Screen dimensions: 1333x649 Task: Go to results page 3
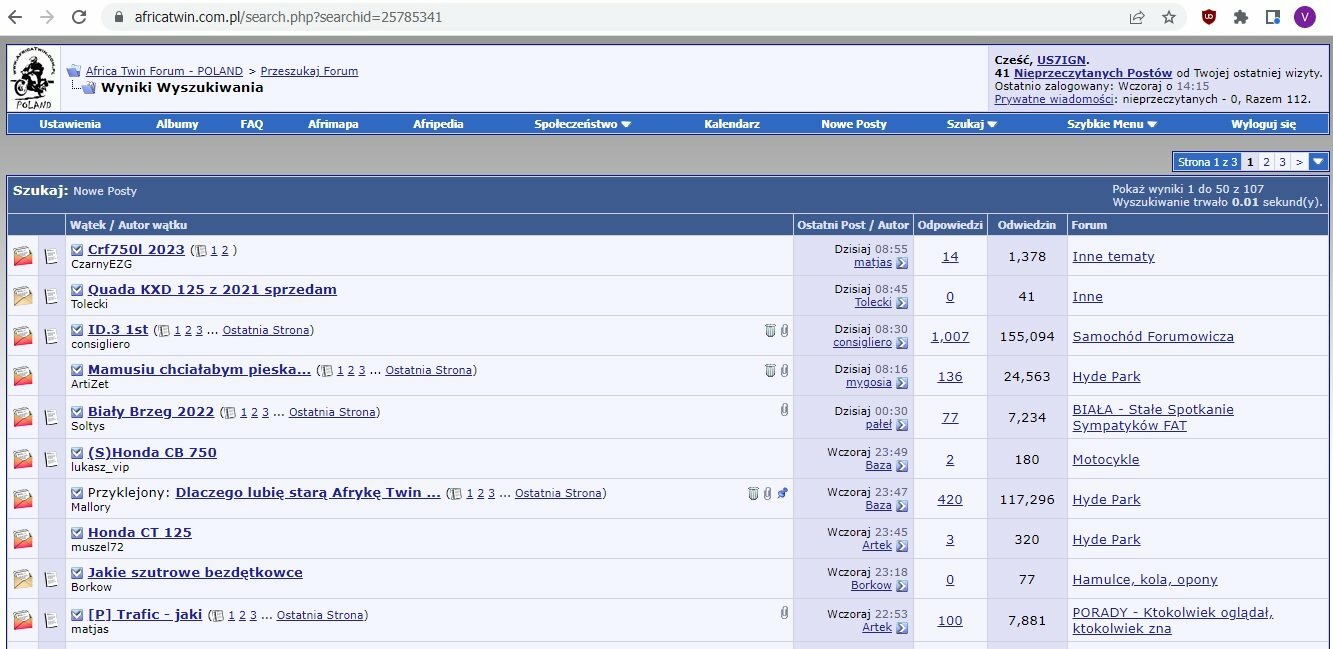[1282, 161]
